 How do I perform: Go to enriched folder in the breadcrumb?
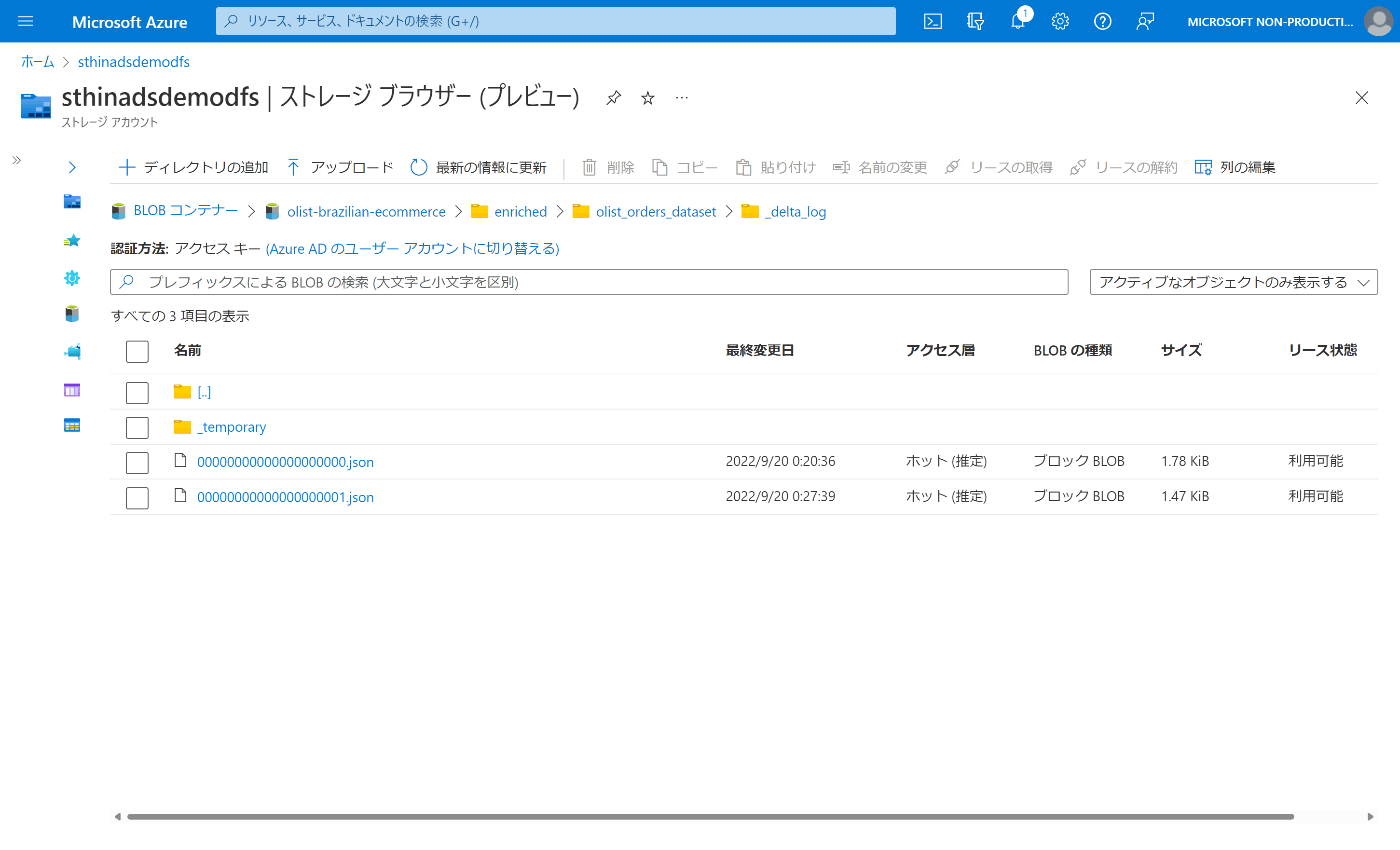(520, 211)
